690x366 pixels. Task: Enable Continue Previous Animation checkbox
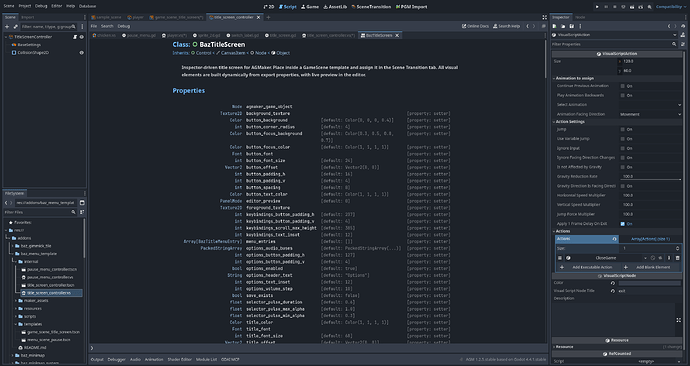(623, 86)
